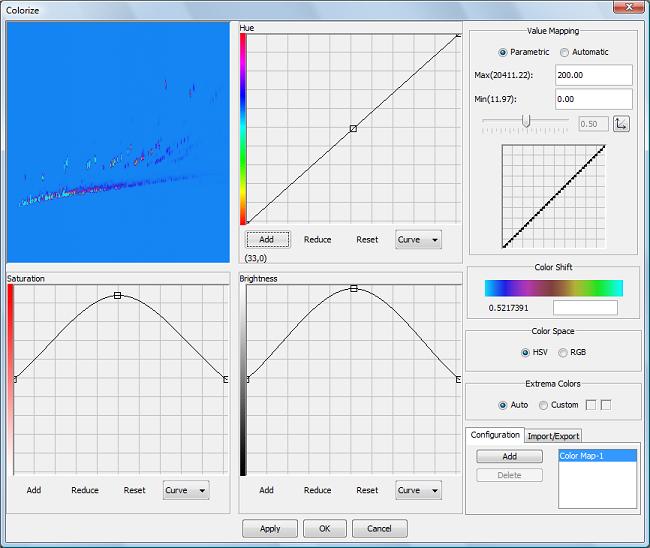
Task: Open the Brightness Curve dropdown
Action: [418, 490]
